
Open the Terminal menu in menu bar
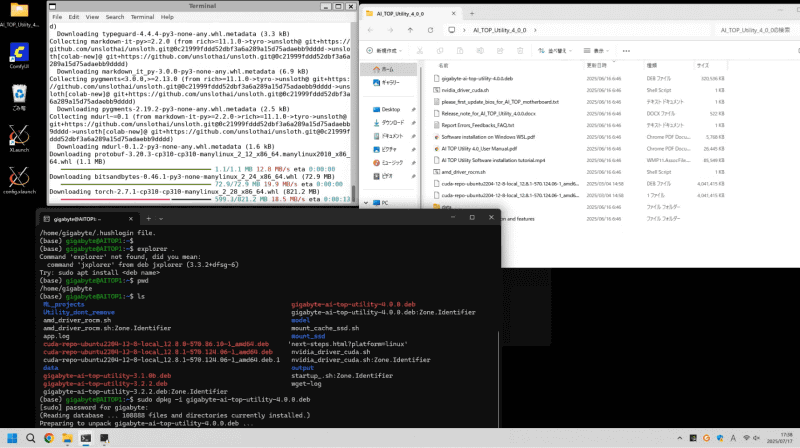pyautogui.click(x=142, y=17)
